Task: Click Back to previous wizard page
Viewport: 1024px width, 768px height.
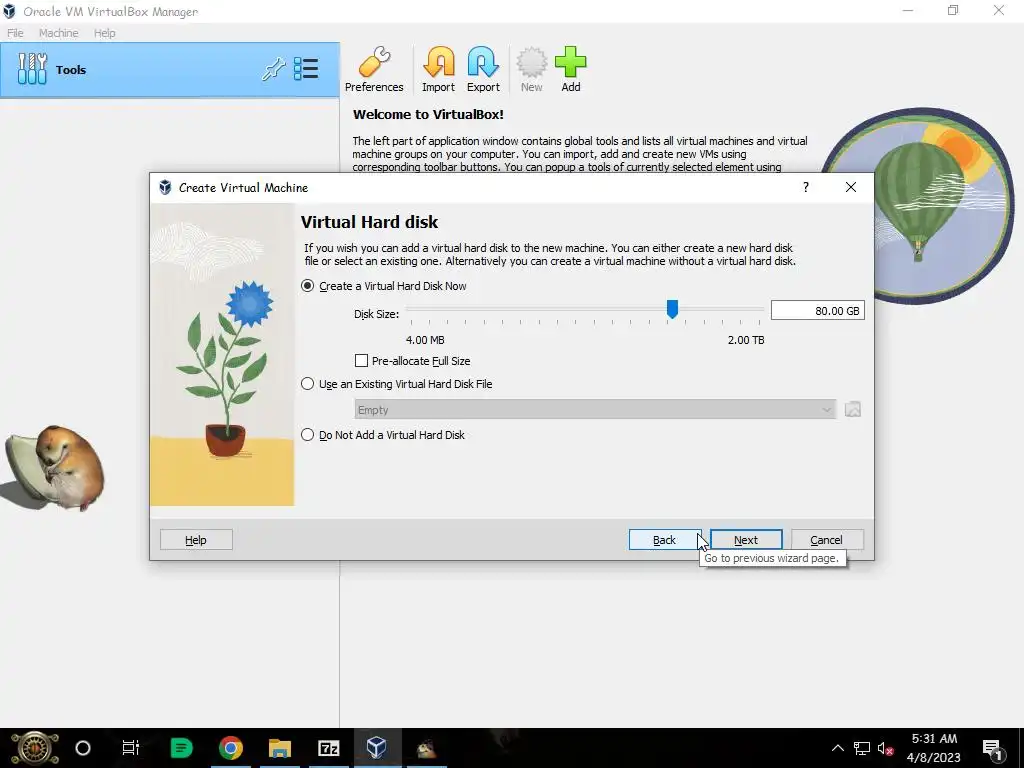Action: click(664, 540)
